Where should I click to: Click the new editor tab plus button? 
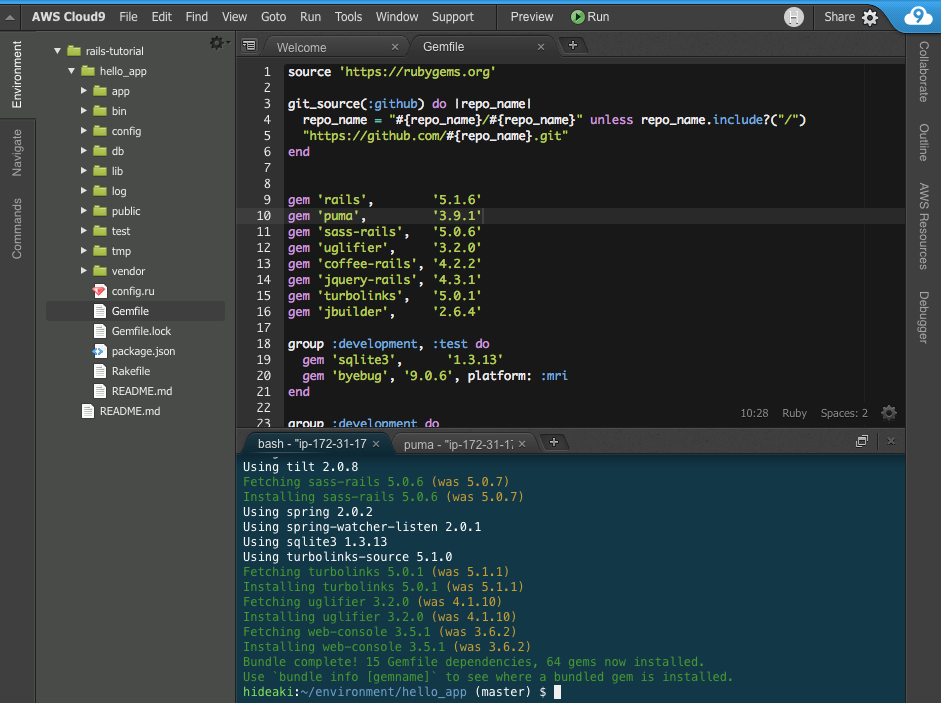tap(573, 45)
